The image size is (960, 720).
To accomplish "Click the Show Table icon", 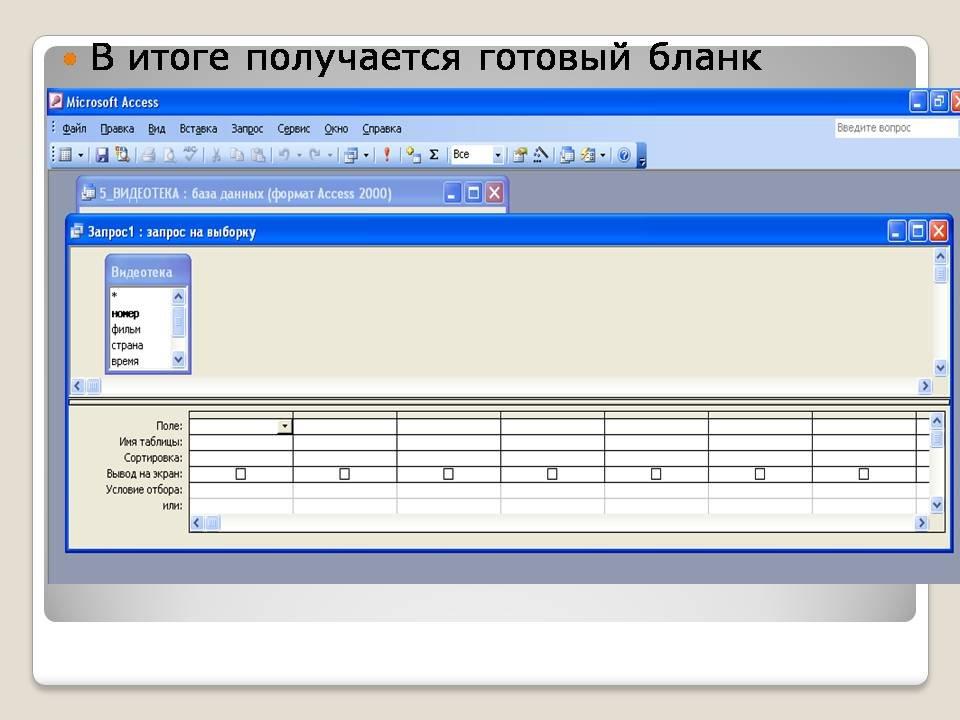I will pos(413,155).
